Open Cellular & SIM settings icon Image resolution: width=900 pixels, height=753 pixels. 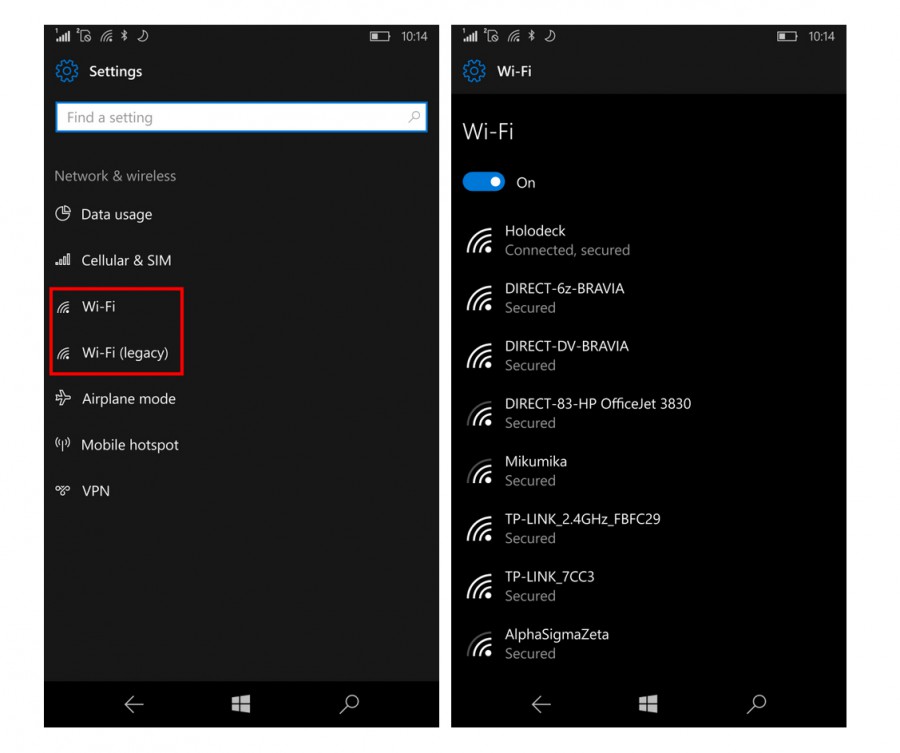click(x=61, y=260)
